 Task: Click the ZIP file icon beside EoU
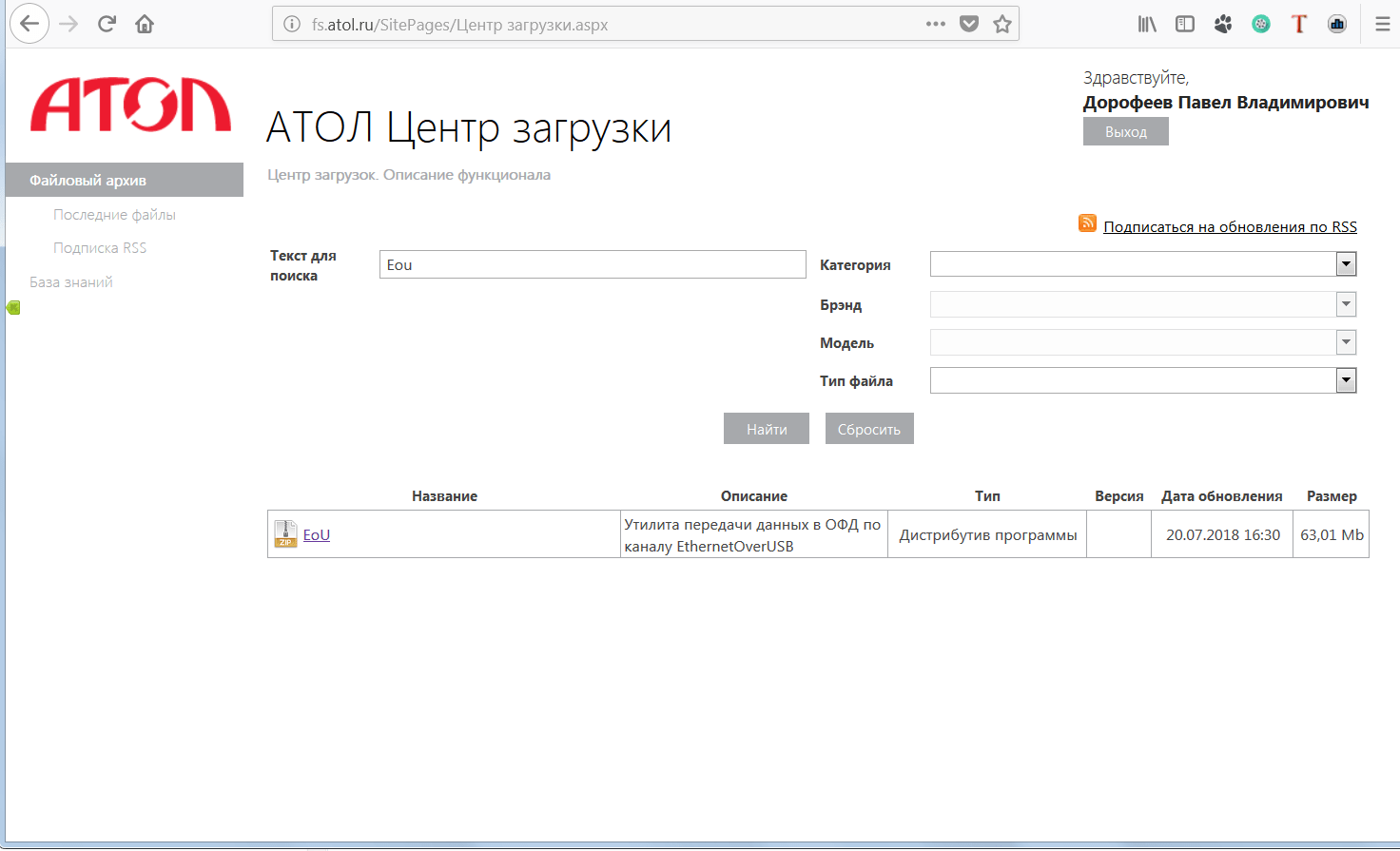[285, 534]
